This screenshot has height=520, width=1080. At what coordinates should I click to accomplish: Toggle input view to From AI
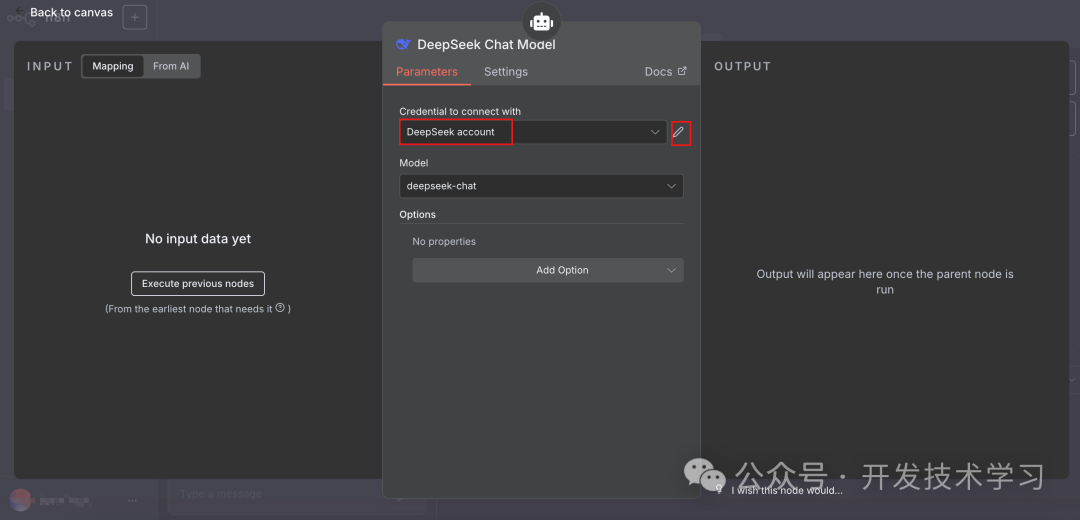pos(171,66)
